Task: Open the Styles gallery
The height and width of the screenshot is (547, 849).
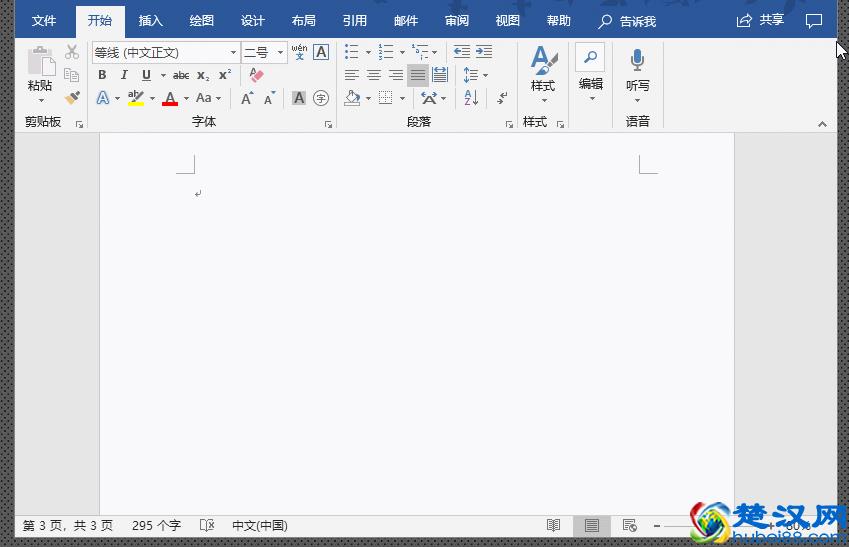Action: pos(543,74)
